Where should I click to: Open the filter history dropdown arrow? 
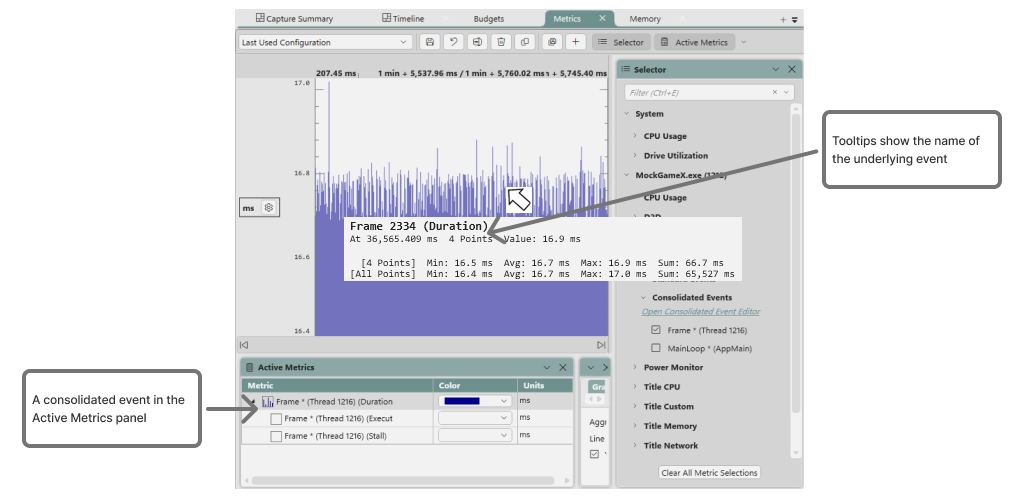pos(786,93)
